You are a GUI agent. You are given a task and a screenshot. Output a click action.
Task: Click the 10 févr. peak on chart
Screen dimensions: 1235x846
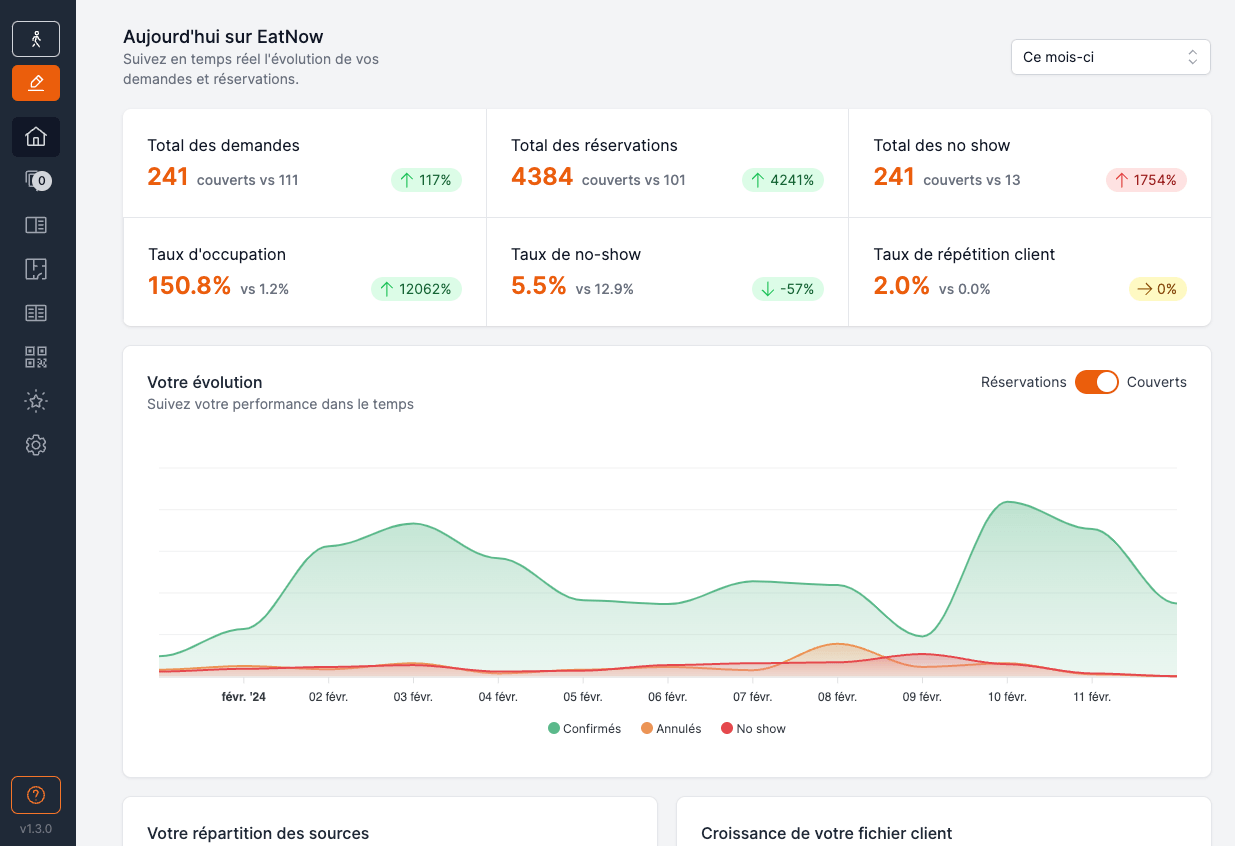(1008, 503)
